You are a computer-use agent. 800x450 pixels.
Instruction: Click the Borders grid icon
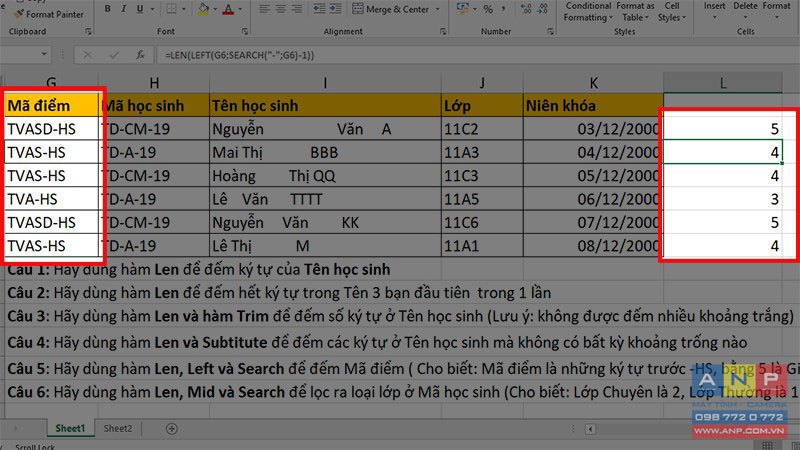click(x=171, y=9)
